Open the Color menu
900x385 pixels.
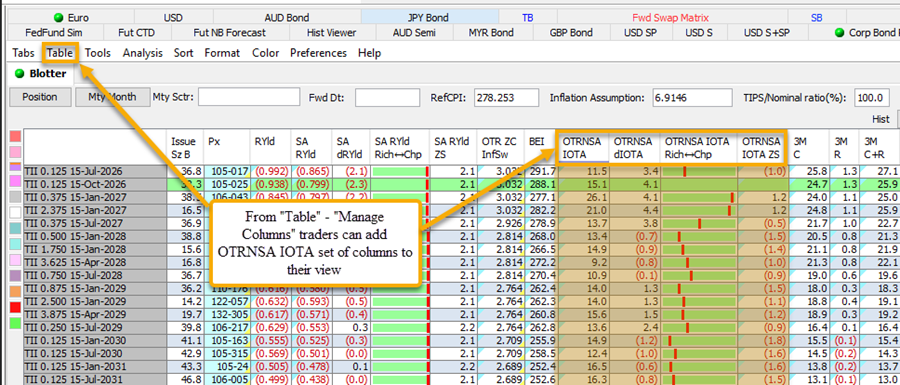266,53
